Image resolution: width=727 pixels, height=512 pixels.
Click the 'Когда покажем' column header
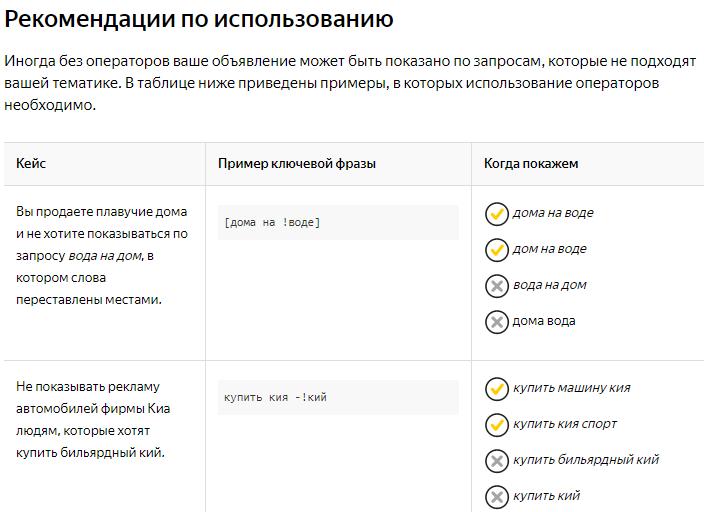coord(531,164)
